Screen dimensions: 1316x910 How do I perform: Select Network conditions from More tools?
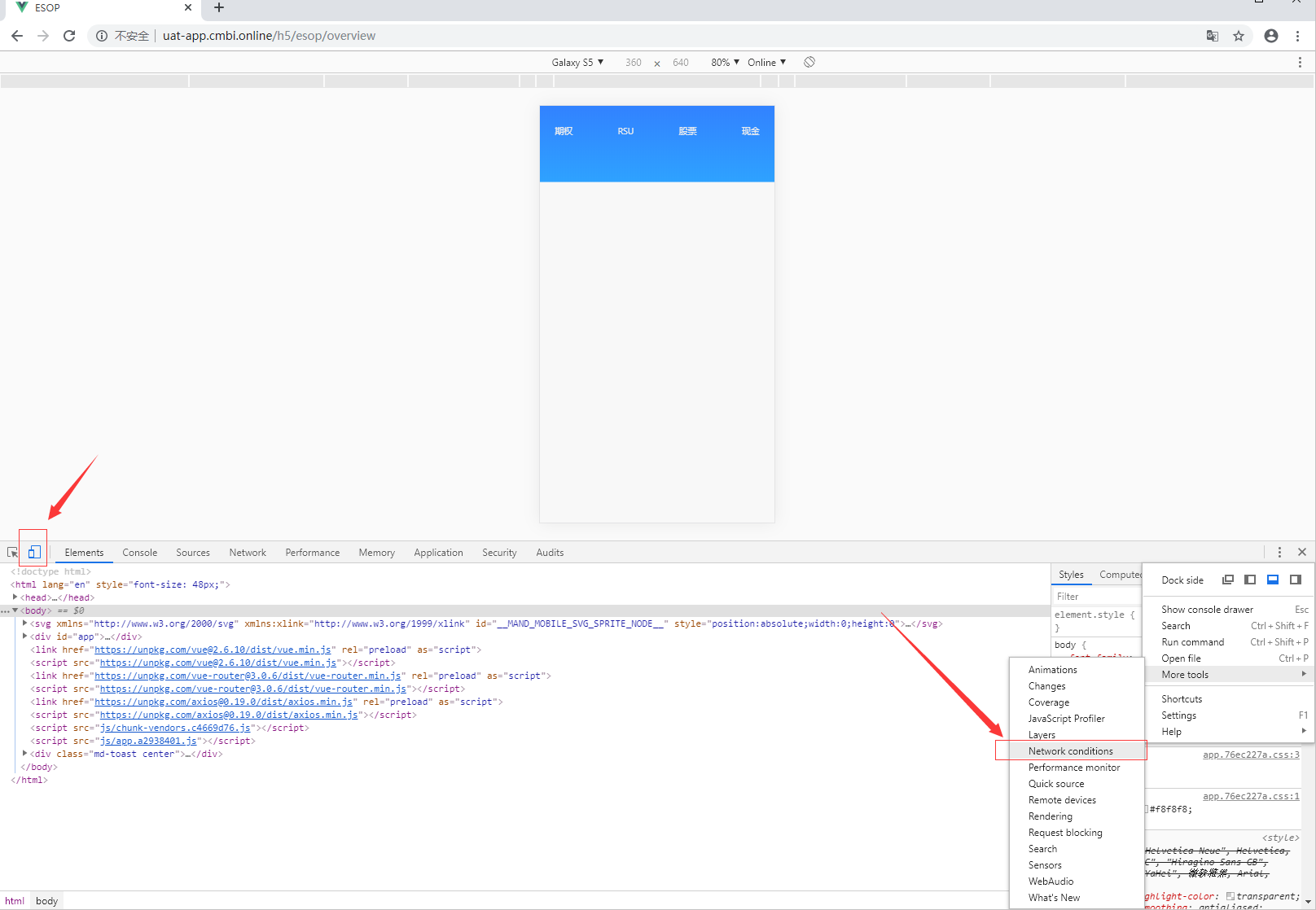[1070, 751]
